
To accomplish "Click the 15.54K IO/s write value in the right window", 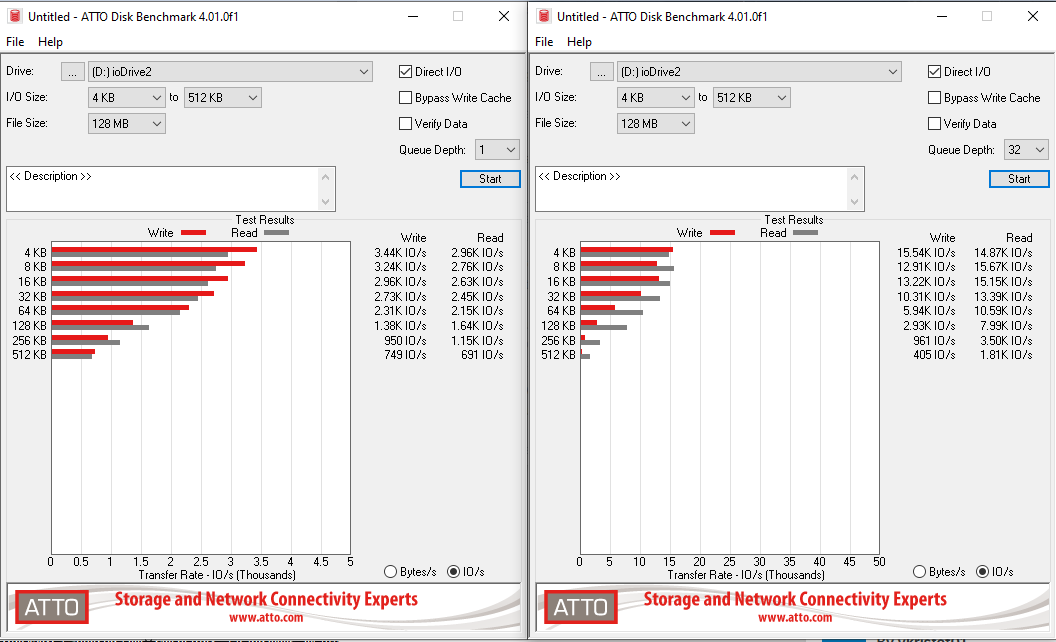I will point(926,253).
